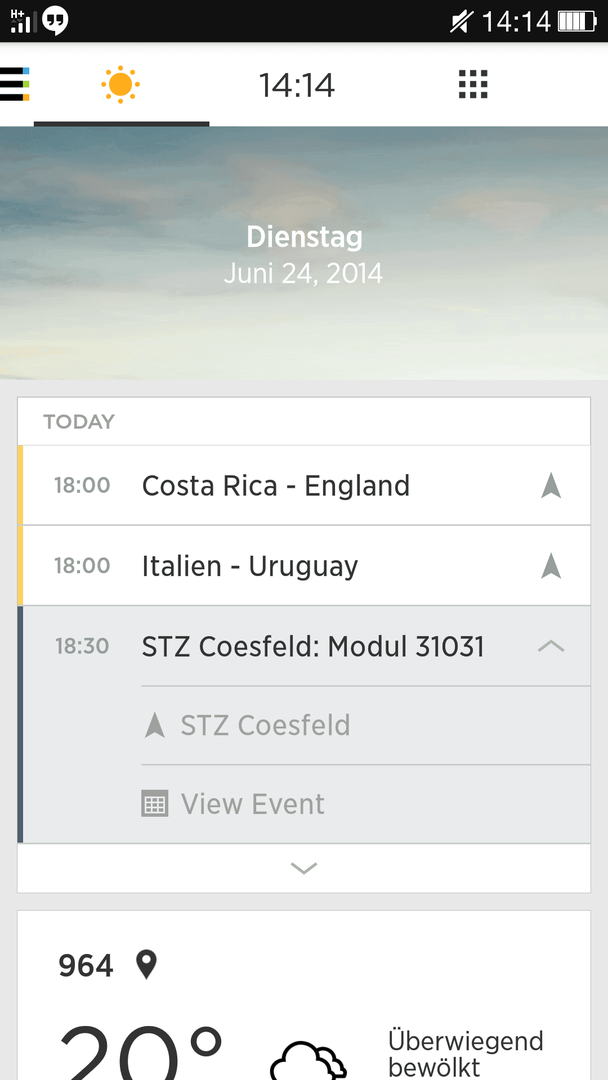Open the hamburger side menu
The width and height of the screenshot is (608, 1080).
(x=14, y=85)
